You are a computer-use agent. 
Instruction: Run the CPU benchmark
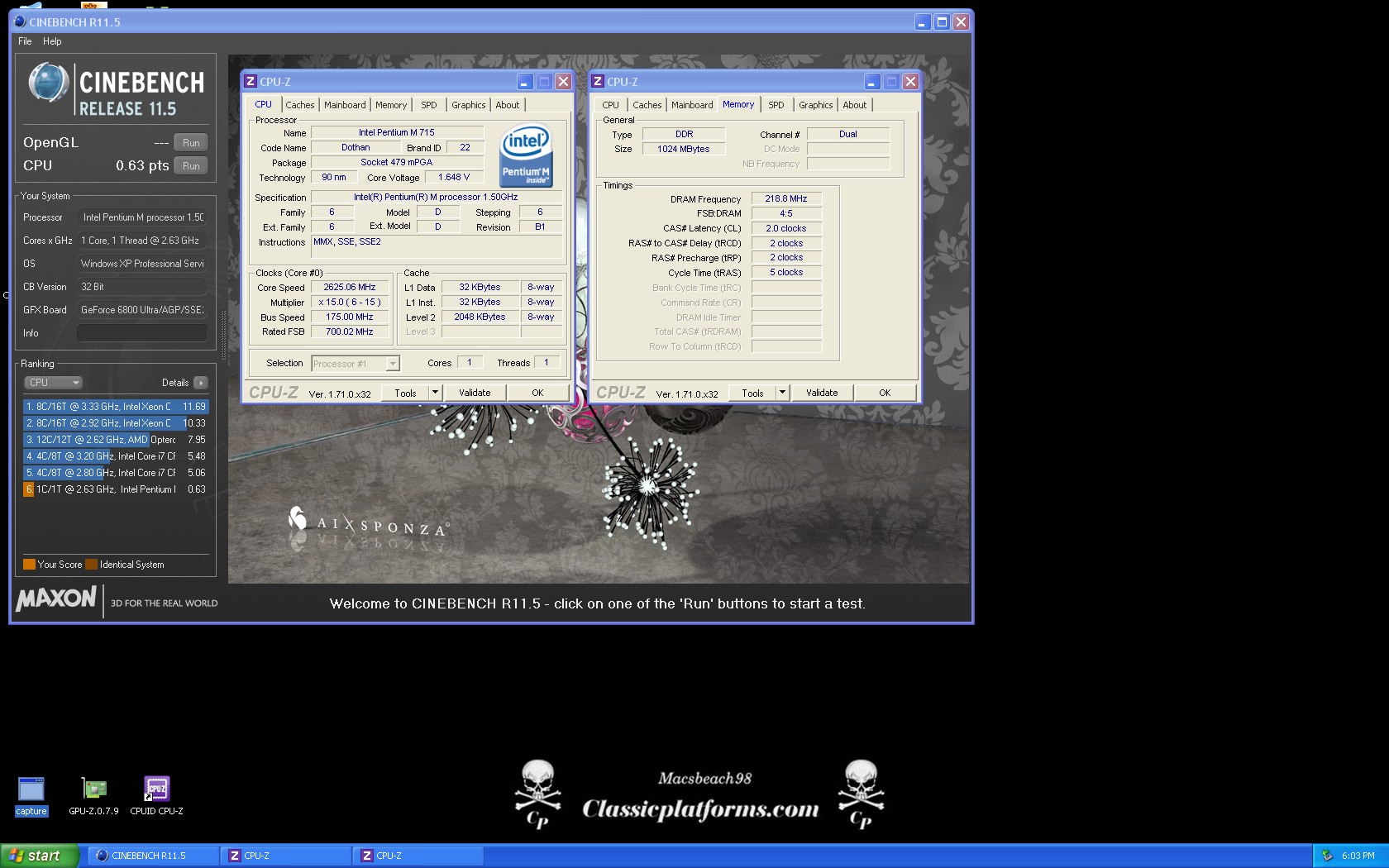191,166
